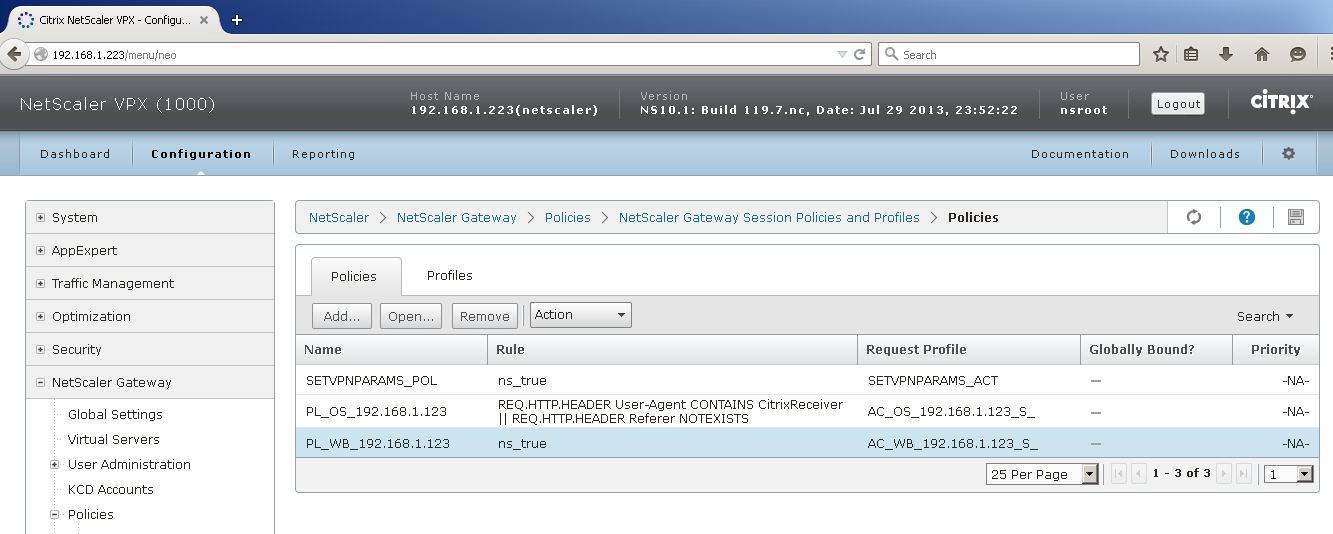
Task: Go to previous page pagination icon
Action: (x=1138, y=474)
